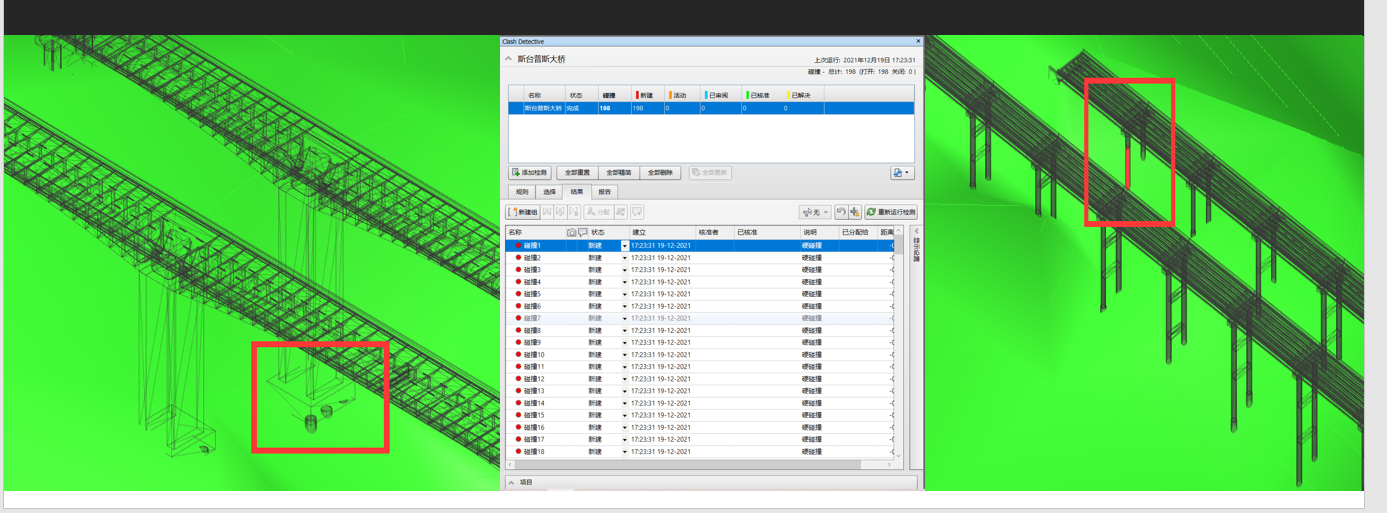This screenshot has height=513, width=1387.
Task: Click the 全部重置 (reset all) button
Action: 577,173
